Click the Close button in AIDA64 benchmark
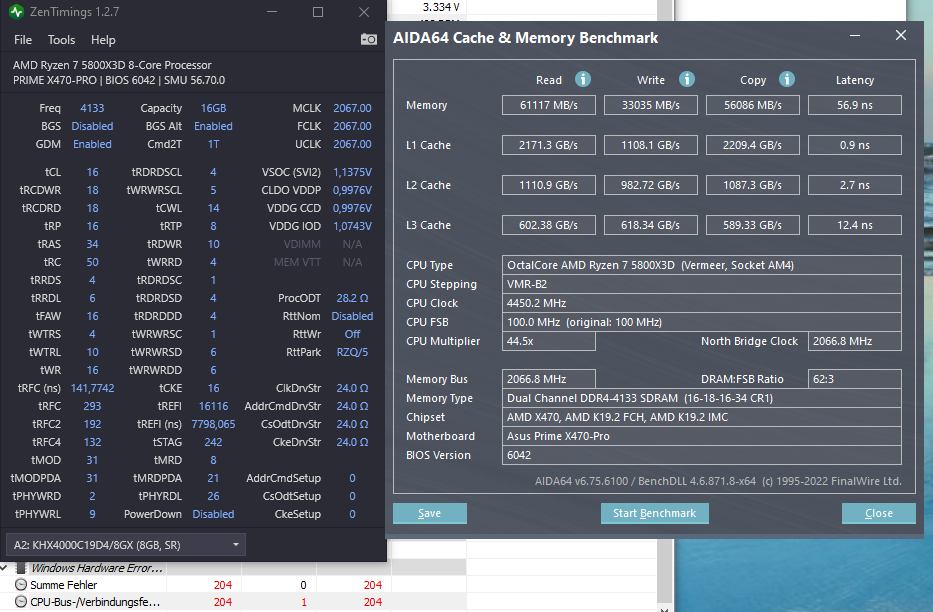Screen dimensions: 933x612 878,513
